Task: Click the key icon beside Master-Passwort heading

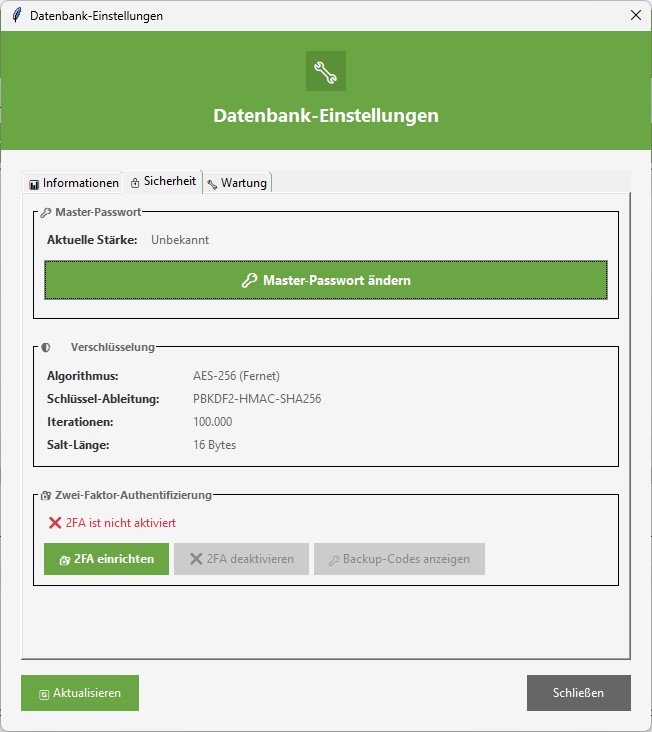Action: 45,213
